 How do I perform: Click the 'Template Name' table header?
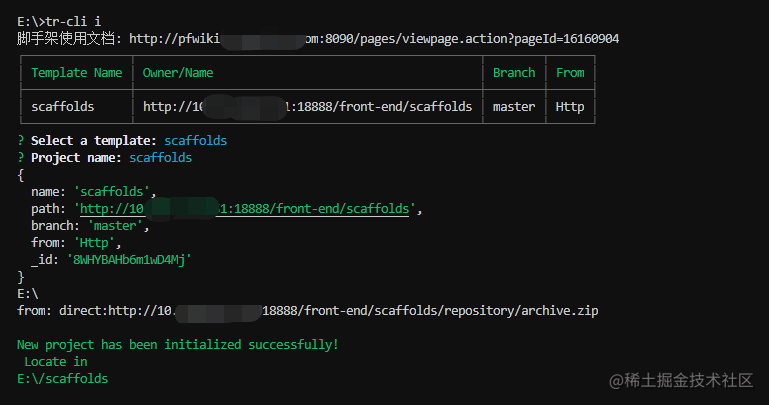[x=77, y=73]
